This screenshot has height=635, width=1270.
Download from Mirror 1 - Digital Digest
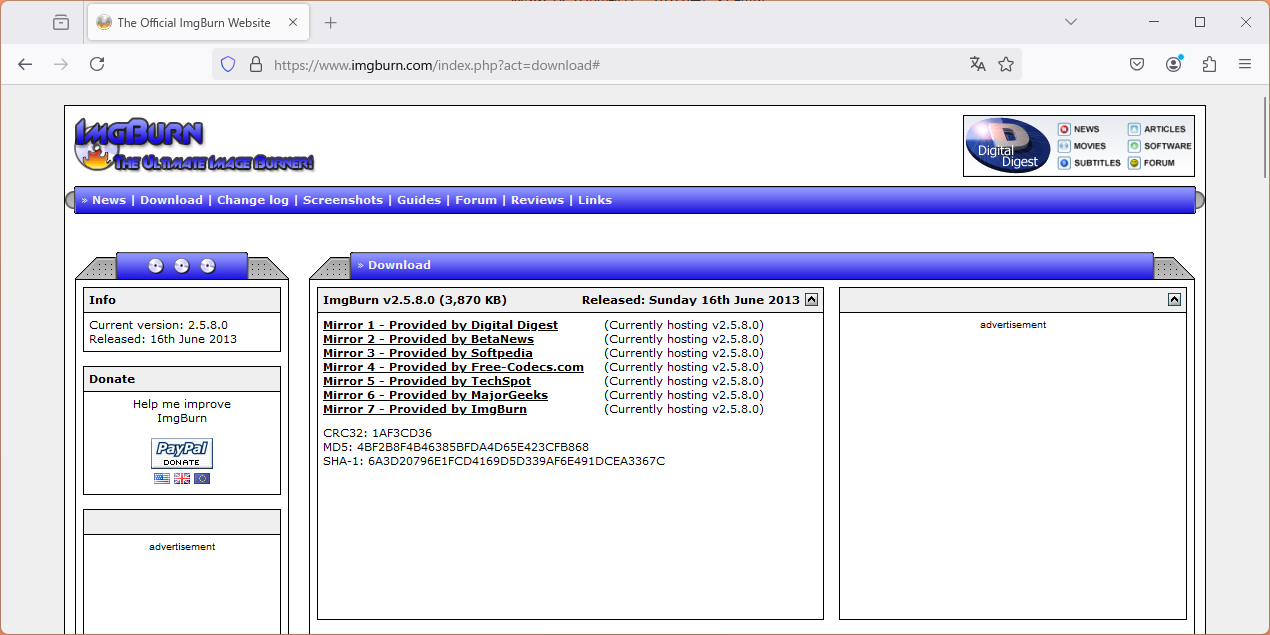(x=440, y=325)
